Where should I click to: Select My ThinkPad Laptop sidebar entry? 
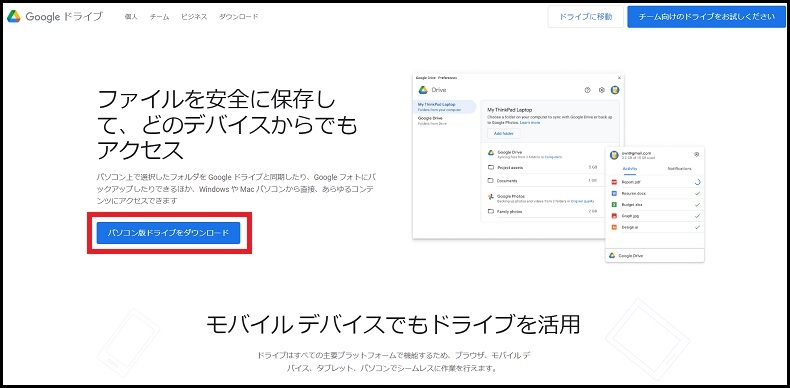444,106
